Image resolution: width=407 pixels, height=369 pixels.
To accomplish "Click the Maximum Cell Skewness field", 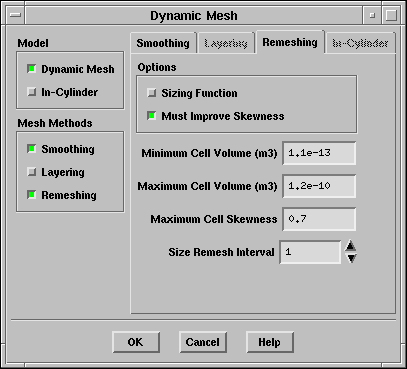I will click(319, 219).
